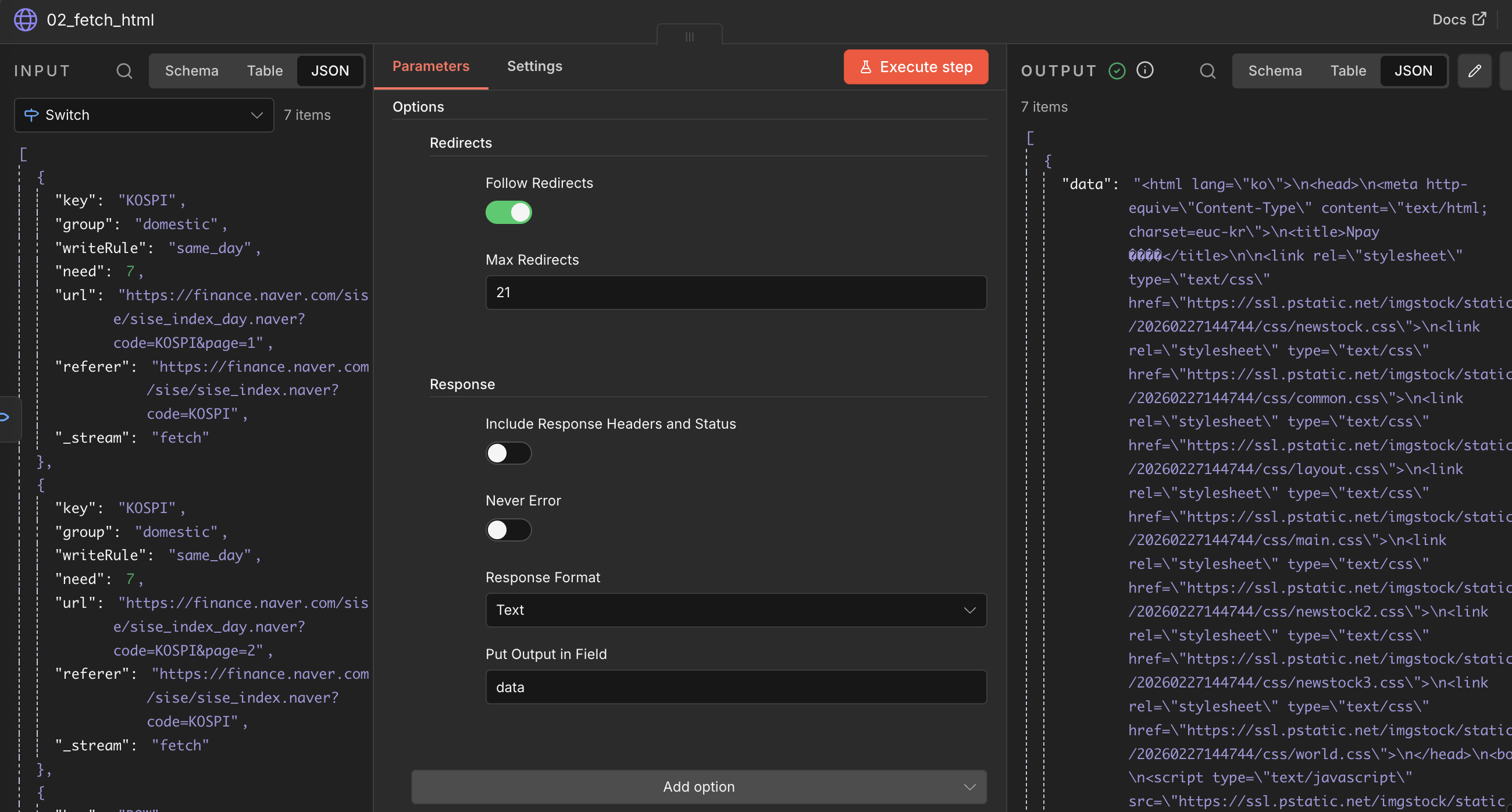This screenshot has height=812, width=1512.
Task: Click the input panel search icon
Action: point(124,71)
